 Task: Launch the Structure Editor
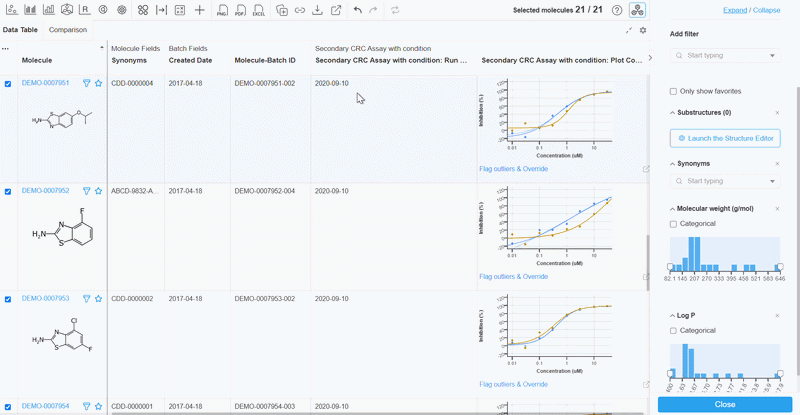[725, 138]
